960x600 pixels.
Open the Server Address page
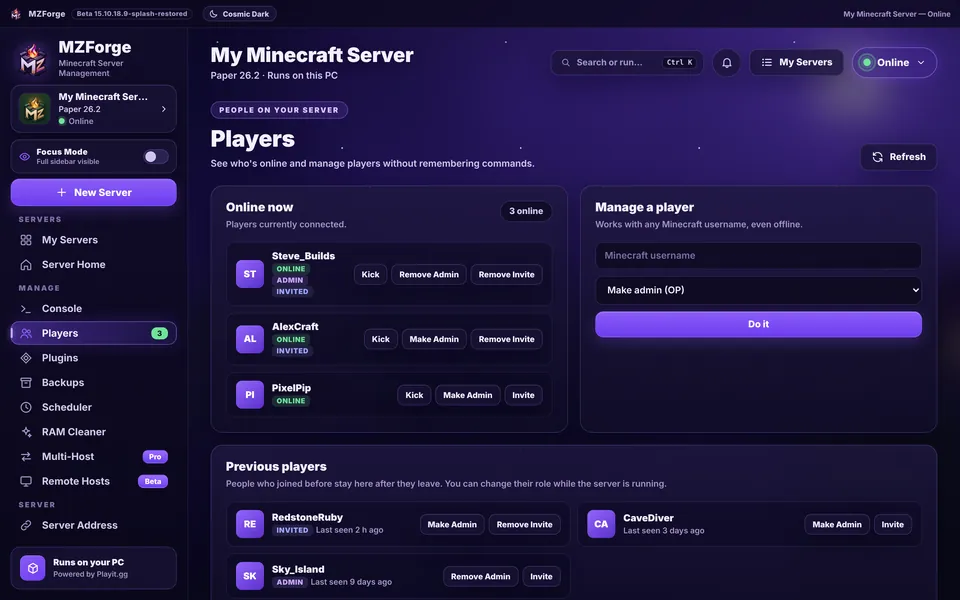[x=94, y=525]
